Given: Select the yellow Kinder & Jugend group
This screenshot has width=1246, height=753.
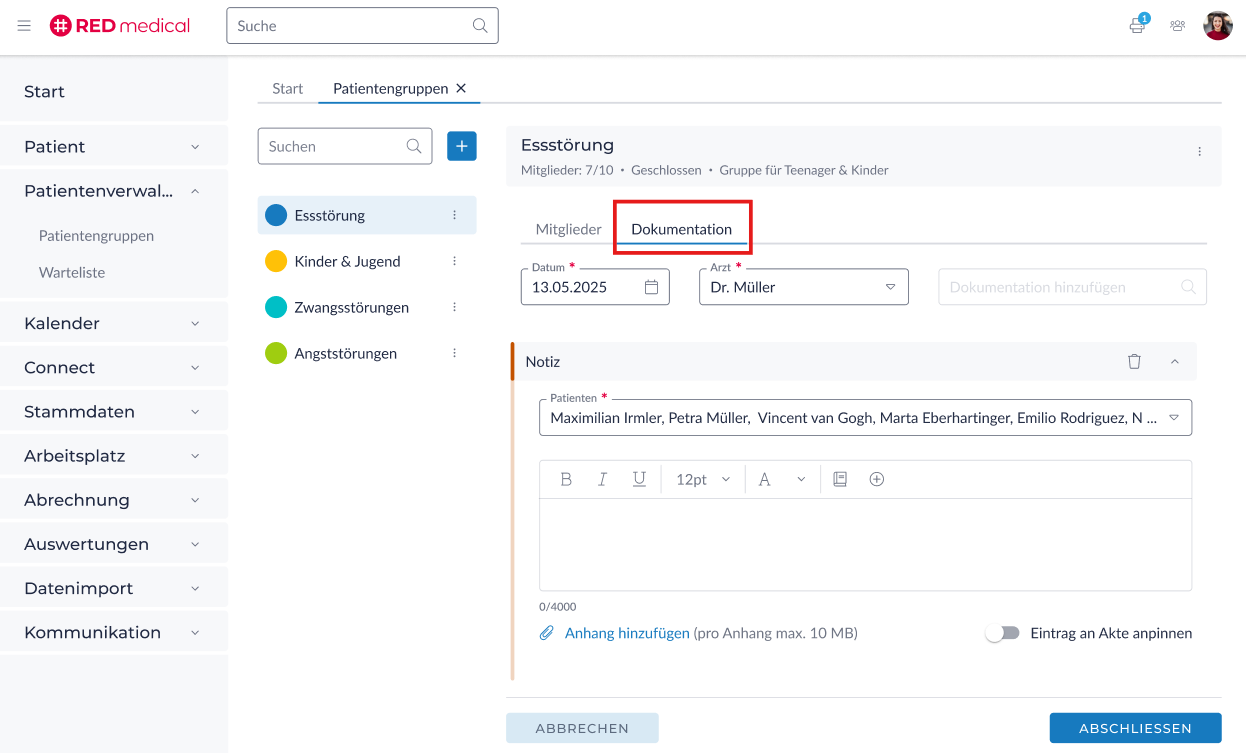Looking at the screenshot, I should [x=347, y=261].
